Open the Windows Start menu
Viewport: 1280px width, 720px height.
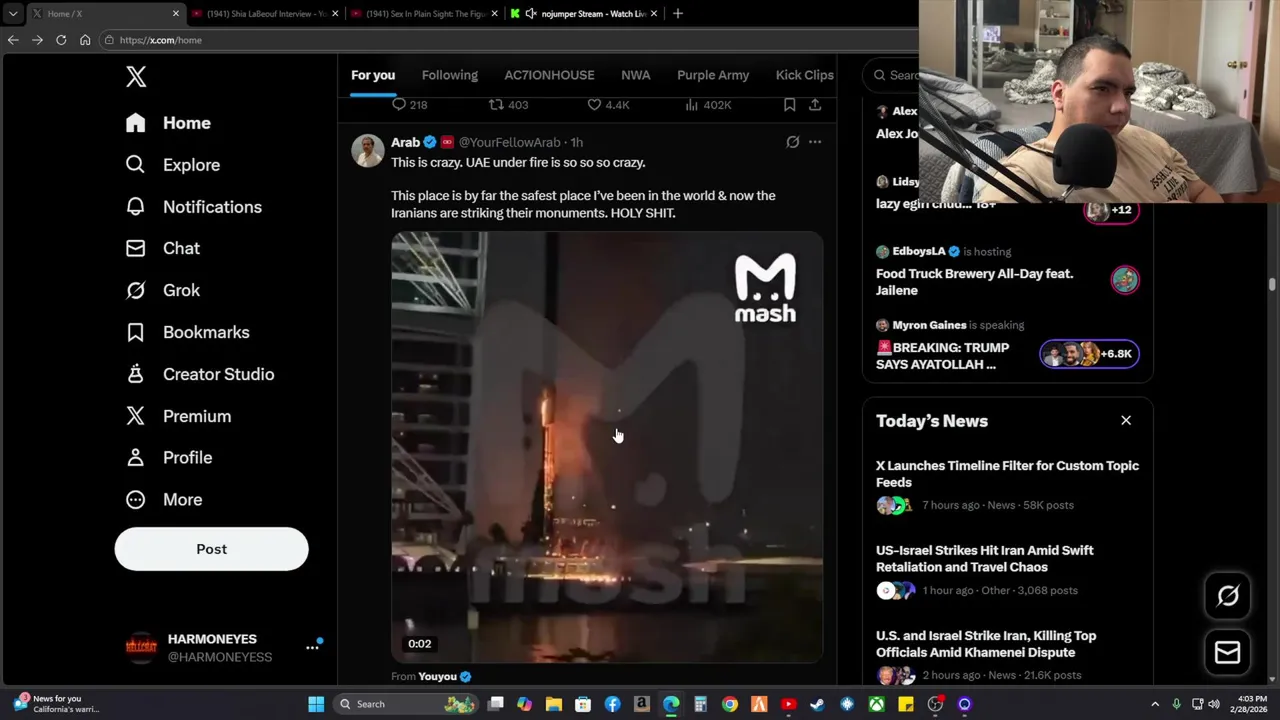point(316,704)
